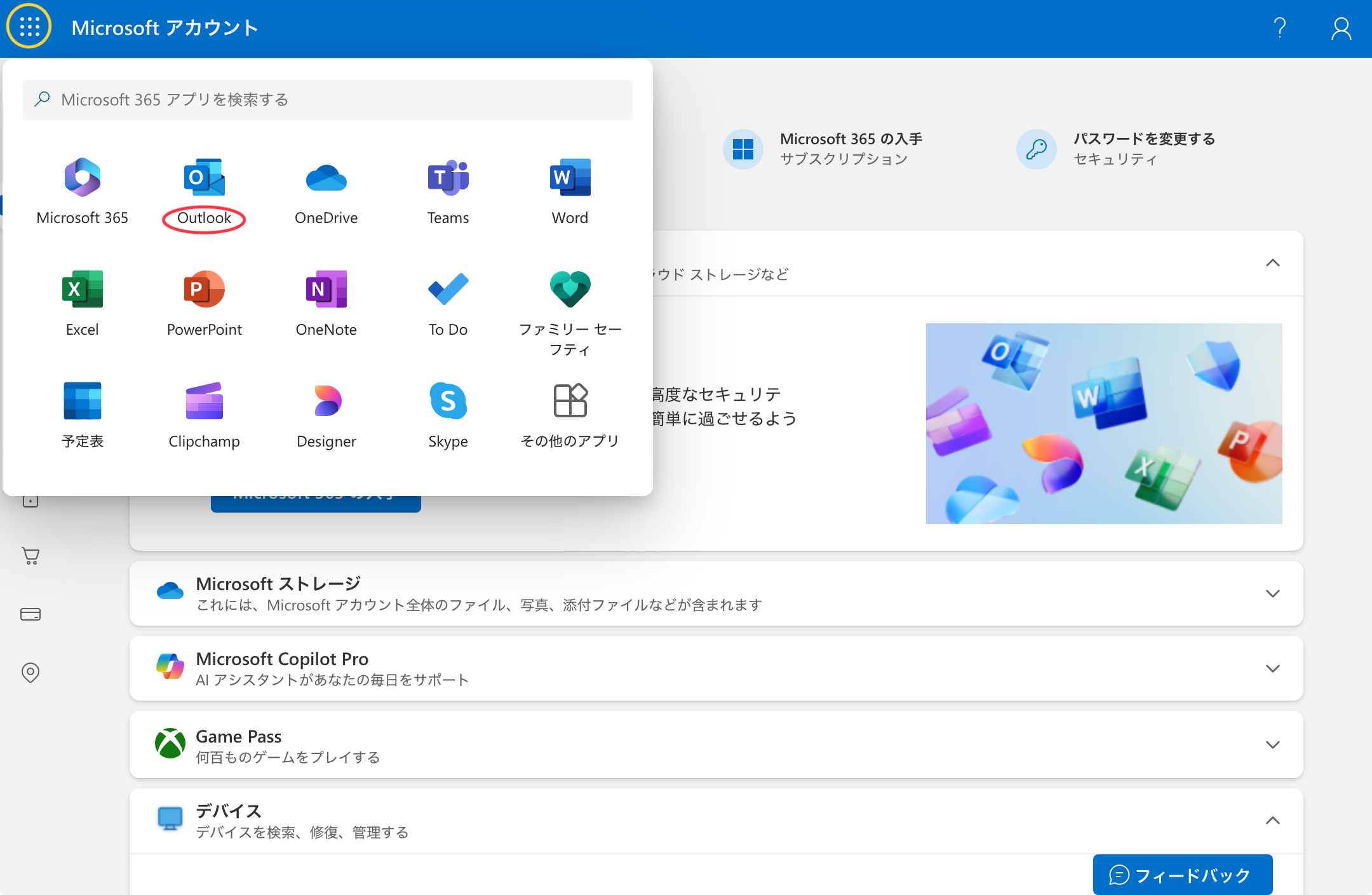This screenshot has height=895, width=1372.
Task: Click the Game Pass Xbox icon
Action: click(170, 743)
